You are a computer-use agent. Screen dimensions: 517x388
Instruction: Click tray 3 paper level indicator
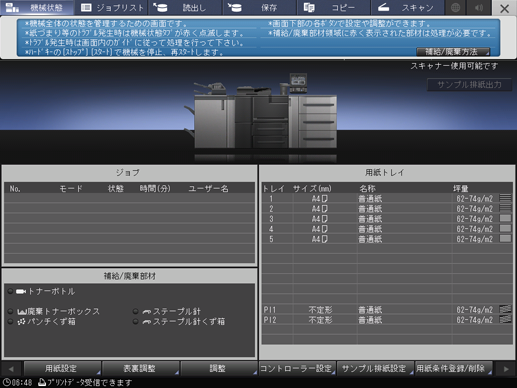[505, 218]
